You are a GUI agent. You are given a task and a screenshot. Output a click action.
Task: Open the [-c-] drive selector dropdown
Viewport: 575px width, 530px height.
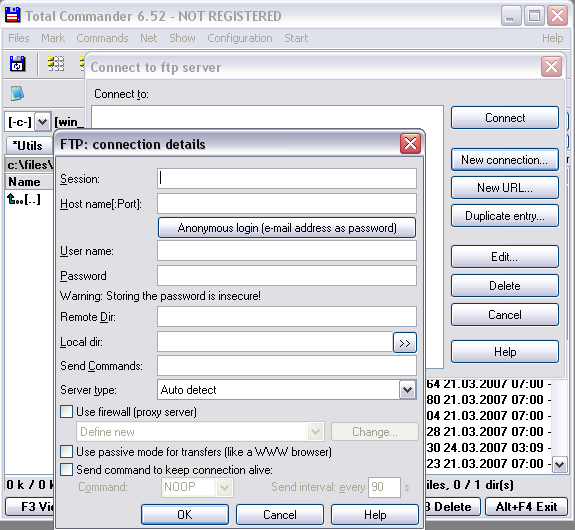pos(43,121)
